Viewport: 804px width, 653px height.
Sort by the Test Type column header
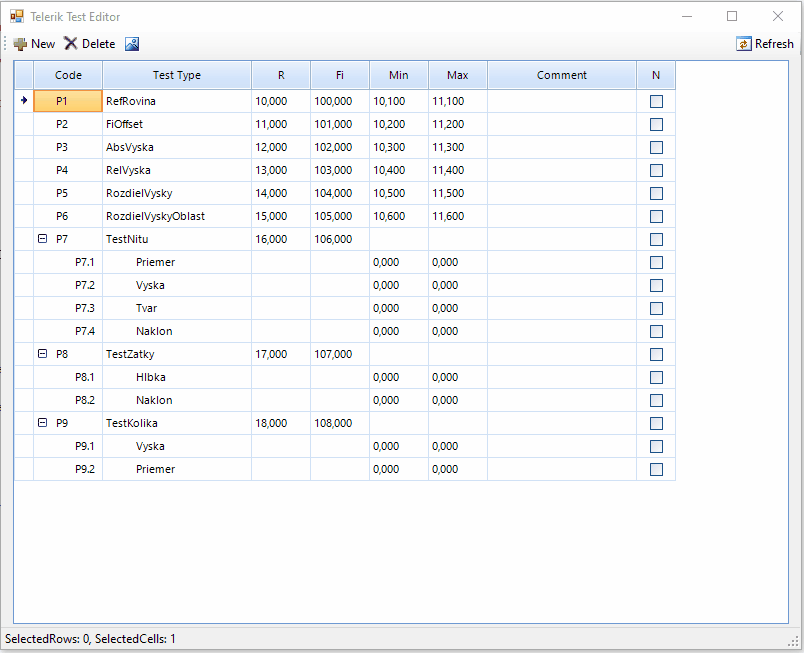click(177, 75)
